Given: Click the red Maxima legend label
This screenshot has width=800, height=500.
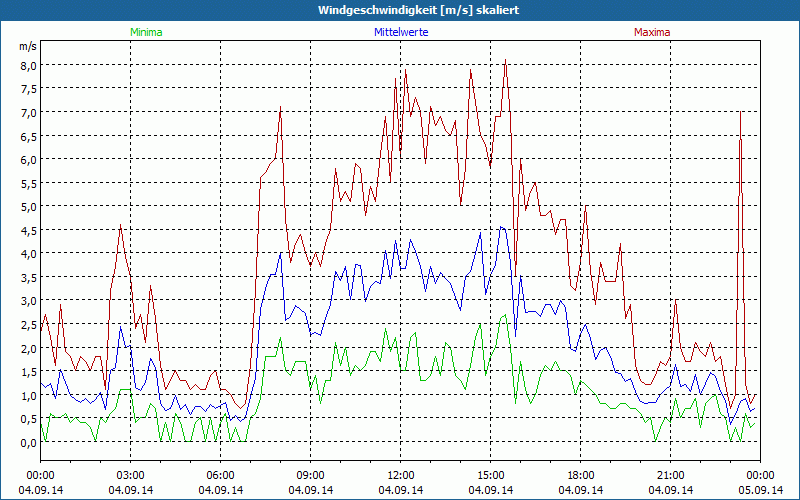Looking at the screenshot, I should 652,32.
